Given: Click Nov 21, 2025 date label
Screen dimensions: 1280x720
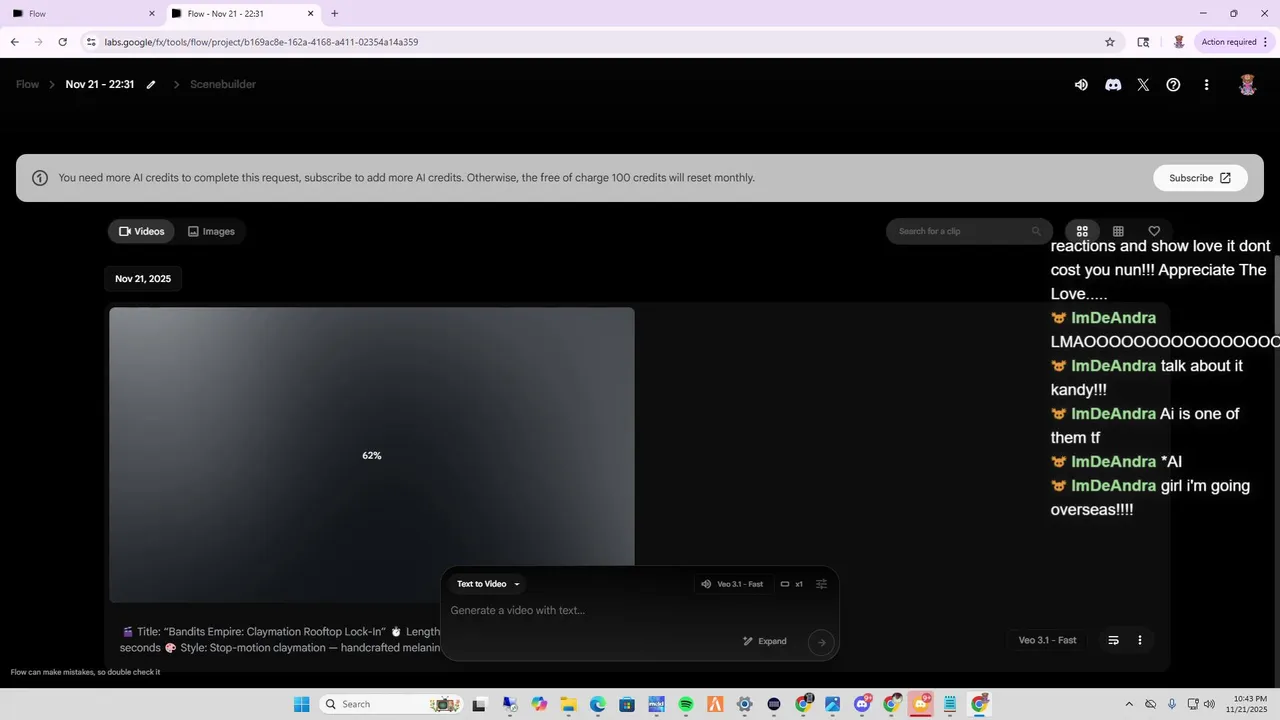Looking at the screenshot, I should [x=143, y=279].
